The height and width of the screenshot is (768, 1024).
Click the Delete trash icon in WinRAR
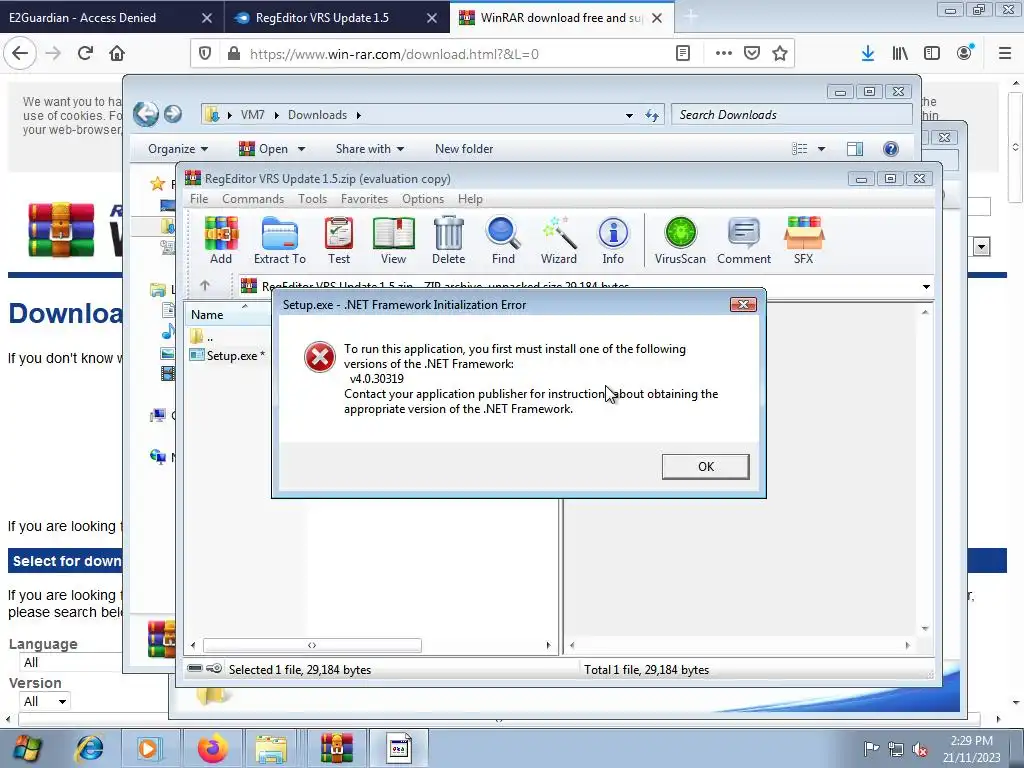pos(449,240)
